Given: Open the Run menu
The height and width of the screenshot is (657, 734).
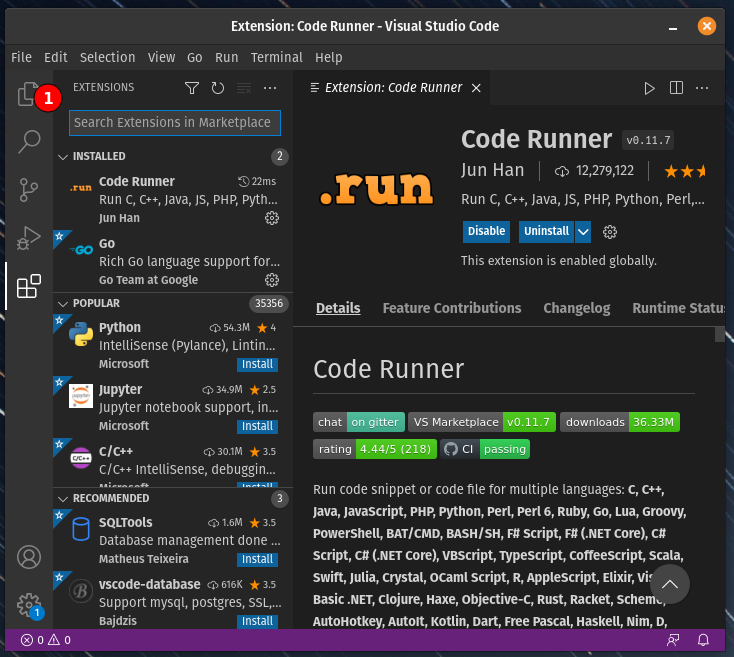Looking at the screenshot, I should (227, 57).
